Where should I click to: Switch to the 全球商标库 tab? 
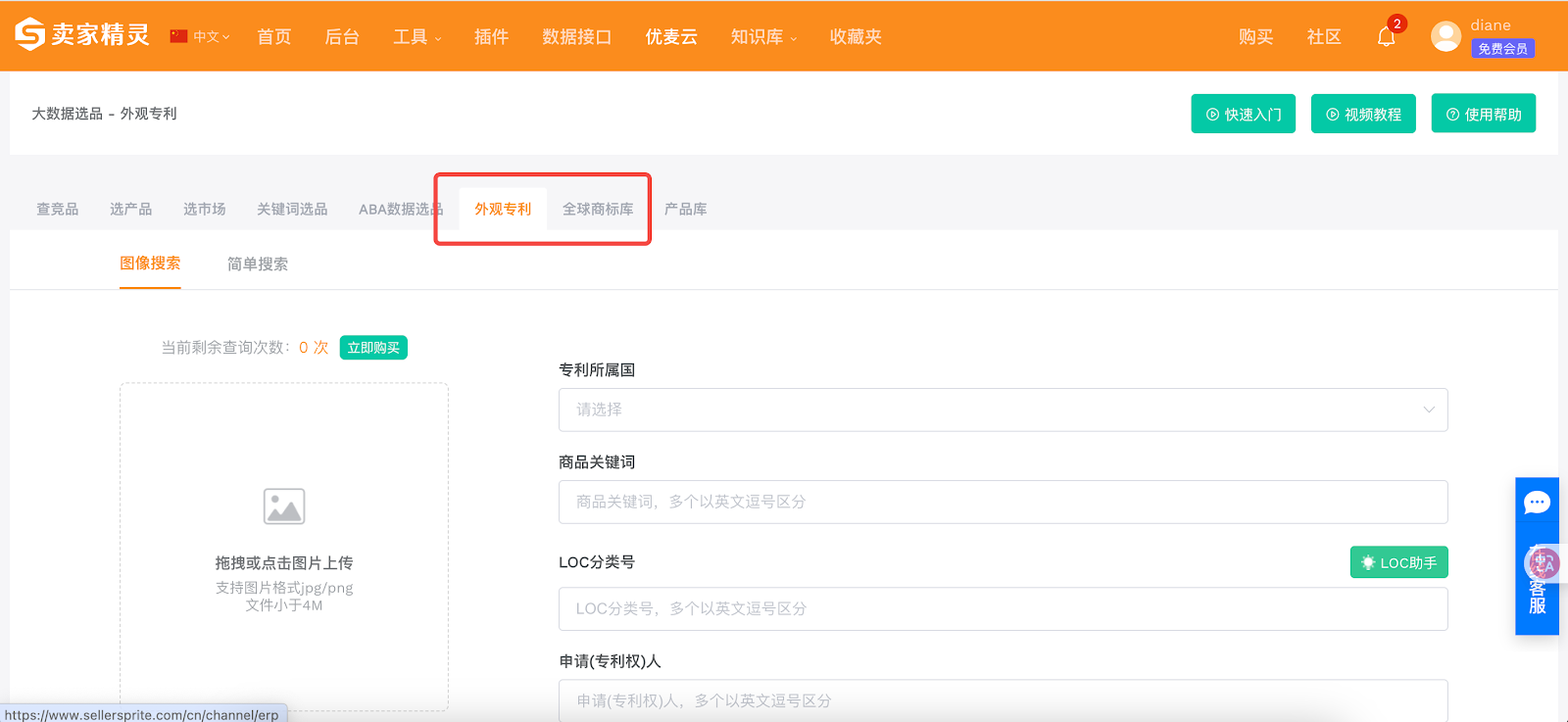click(598, 209)
